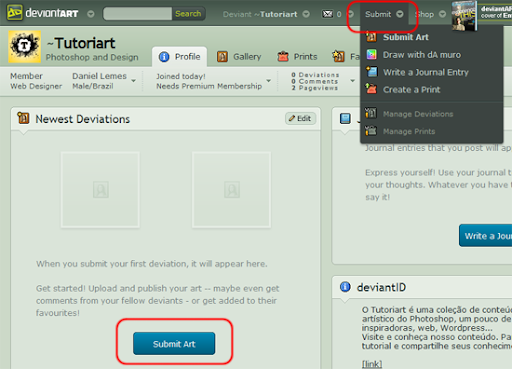Choose Submit Art from the dropdown menu
Image resolution: width=512 pixels, height=369 pixels.
(406, 37)
